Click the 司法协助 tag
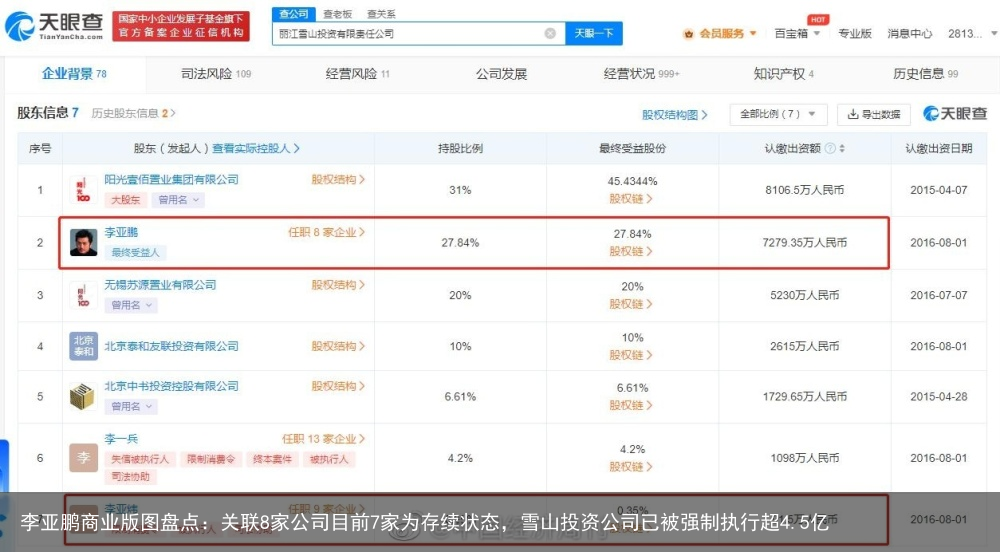This screenshot has height=552, width=1000. coord(131,477)
